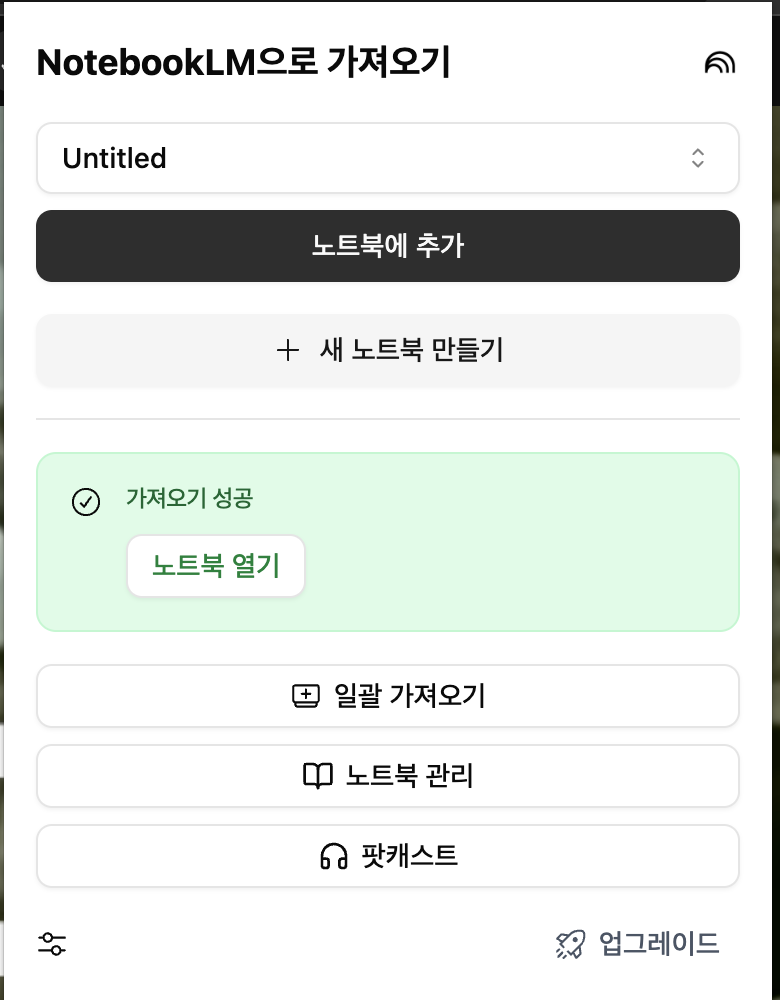
Task: Click the rocket icon next to 업그레이드
Action: (x=570, y=944)
